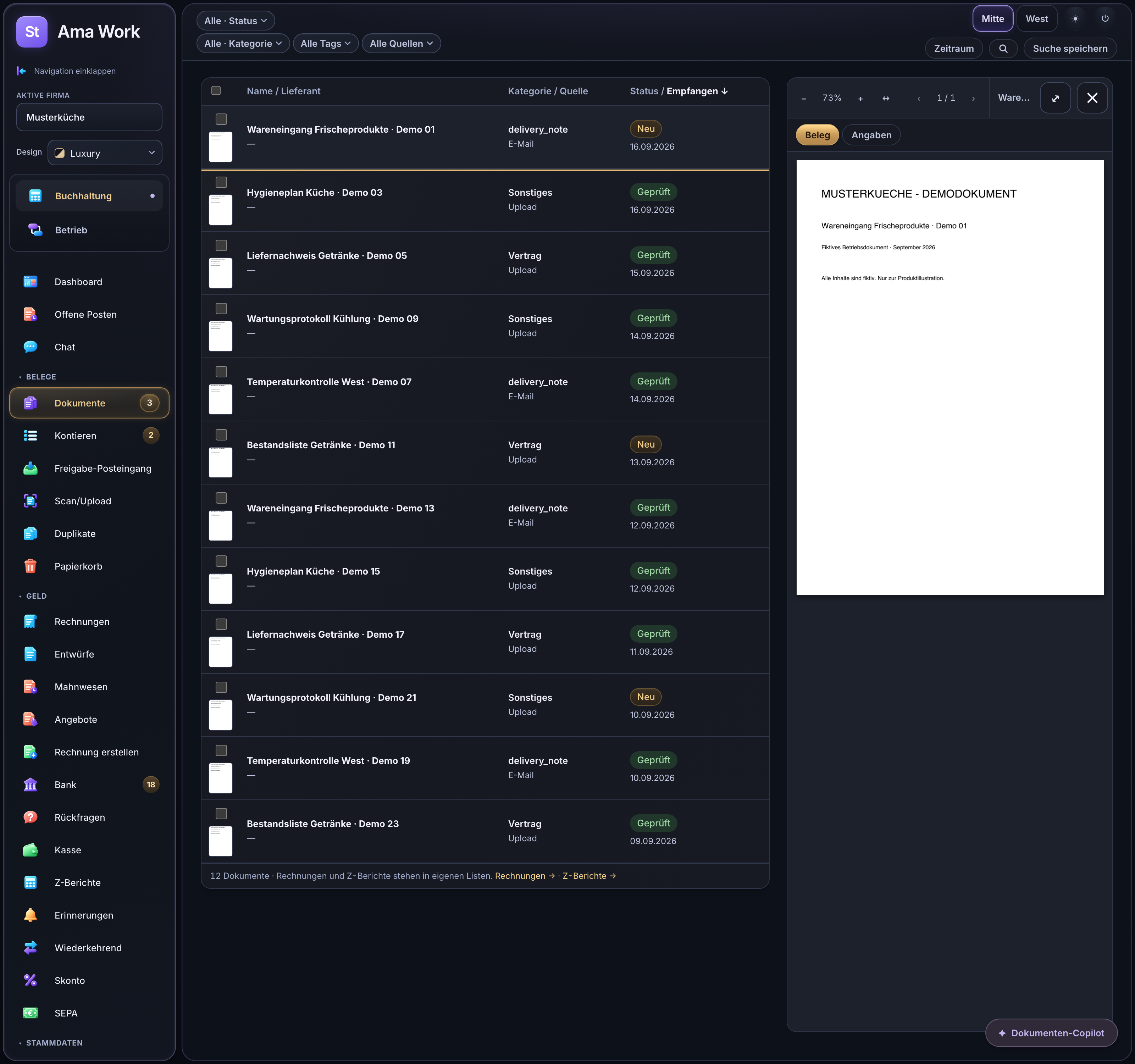Go to Scan/Upload
The image size is (1135, 1064).
tap(89, 501)
